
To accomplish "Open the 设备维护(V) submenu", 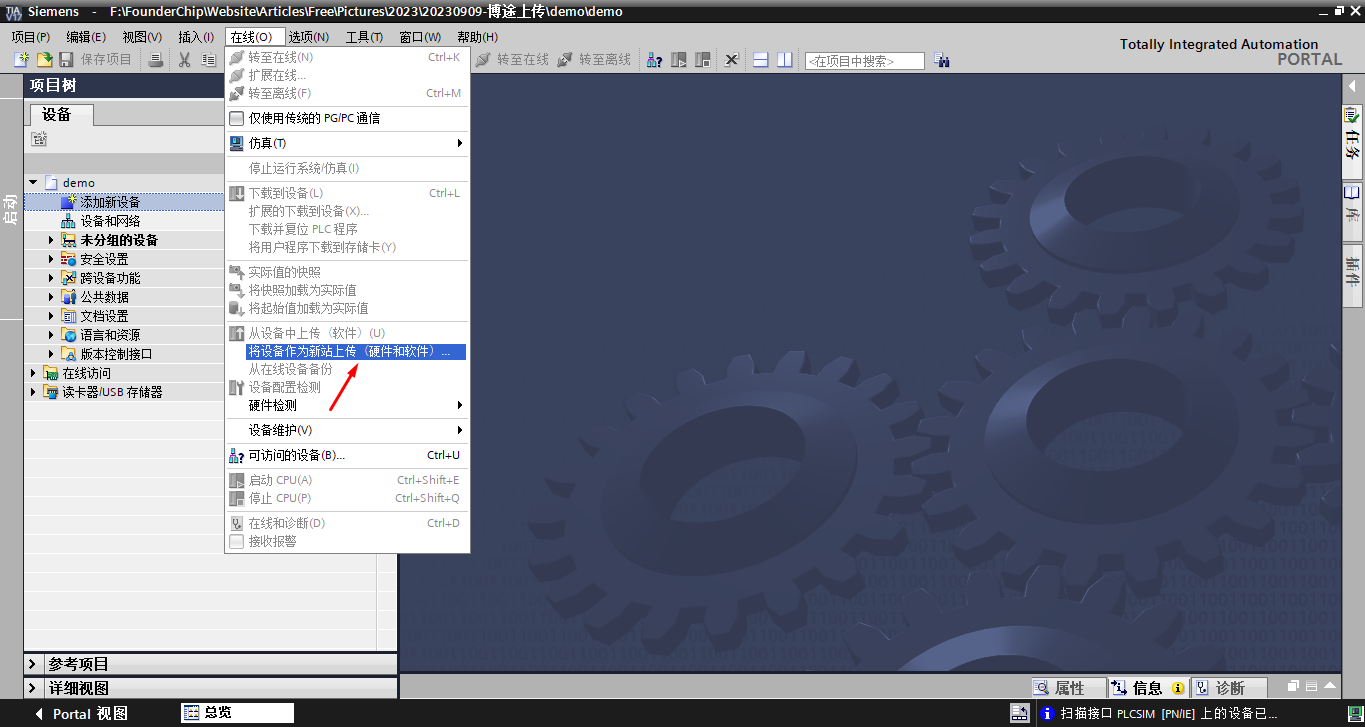I will click(347, 430).
